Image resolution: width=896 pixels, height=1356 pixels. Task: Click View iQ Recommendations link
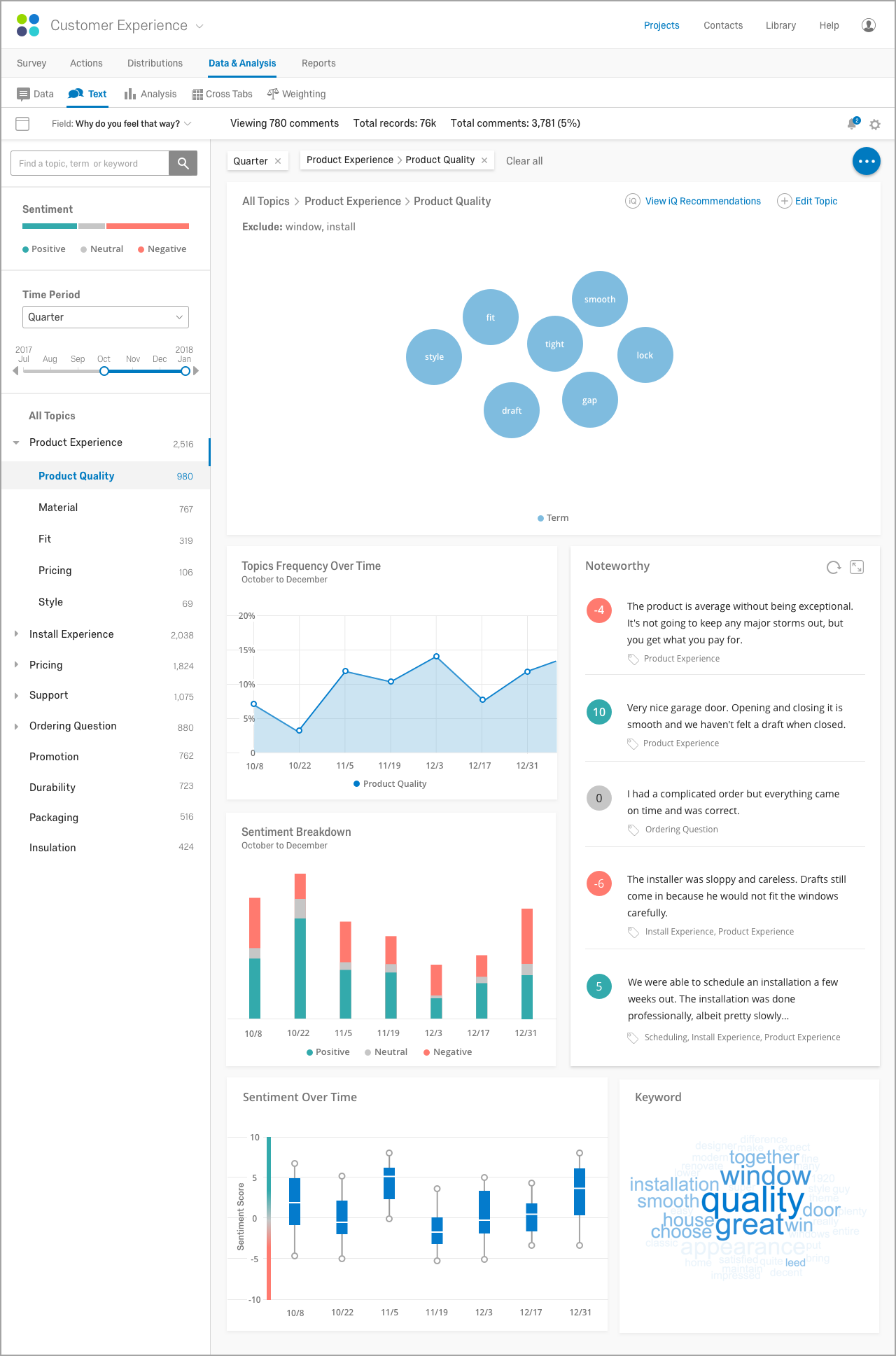(703, 201)
